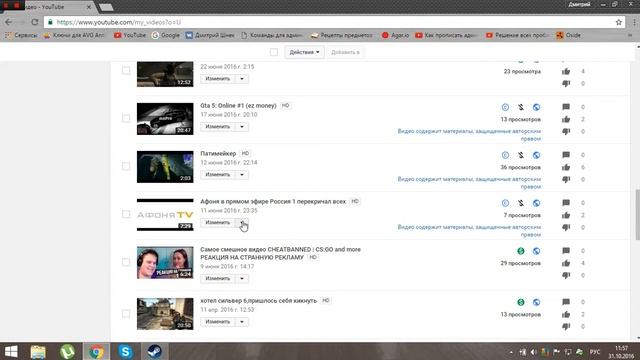
Task: Open the YouTube bookmark in bookmarks bar
Action: (x=130, y=35)
